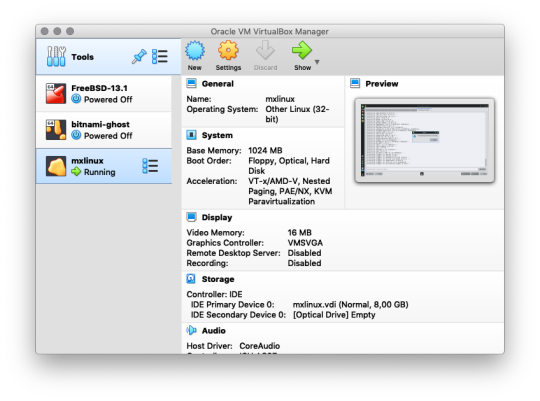Open the Show button dropdown arrow

pos(317,62)
